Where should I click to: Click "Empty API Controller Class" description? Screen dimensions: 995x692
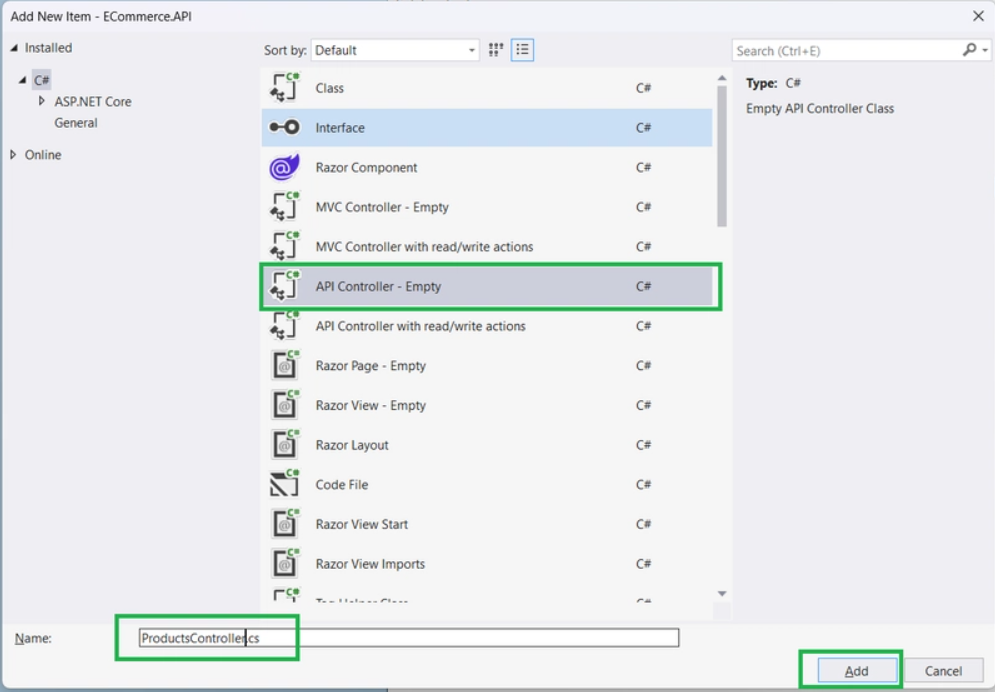tap(820, 109)
